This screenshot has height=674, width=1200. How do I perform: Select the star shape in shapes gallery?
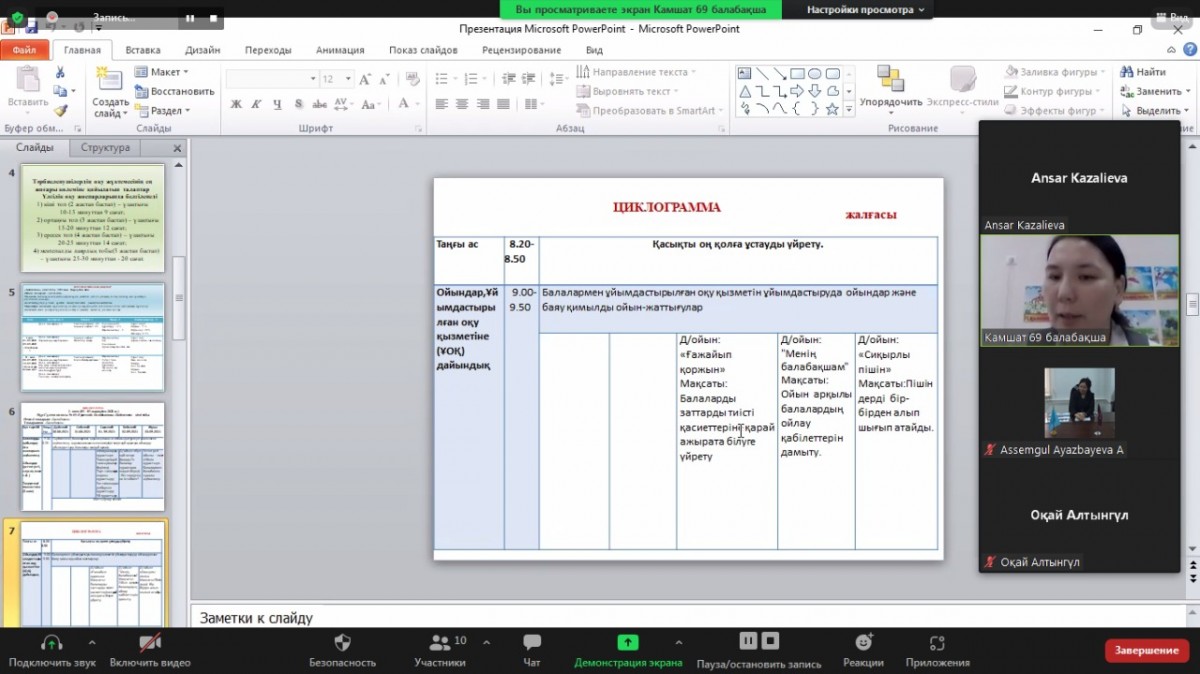point(832,109)
